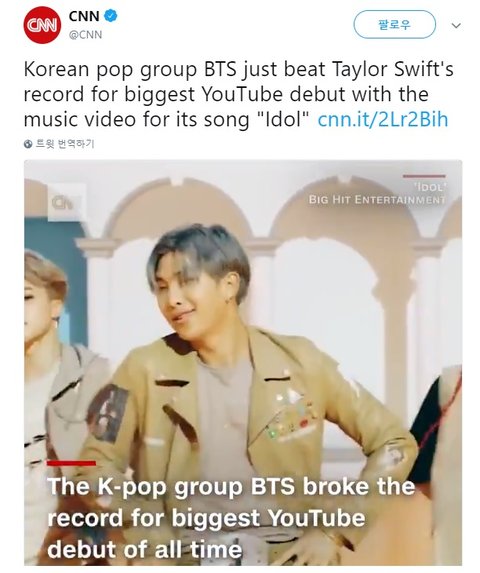This screenshot has width=480, height=573.
Task: Expand the tweet options chevron menu
Action: coord(456,26)
